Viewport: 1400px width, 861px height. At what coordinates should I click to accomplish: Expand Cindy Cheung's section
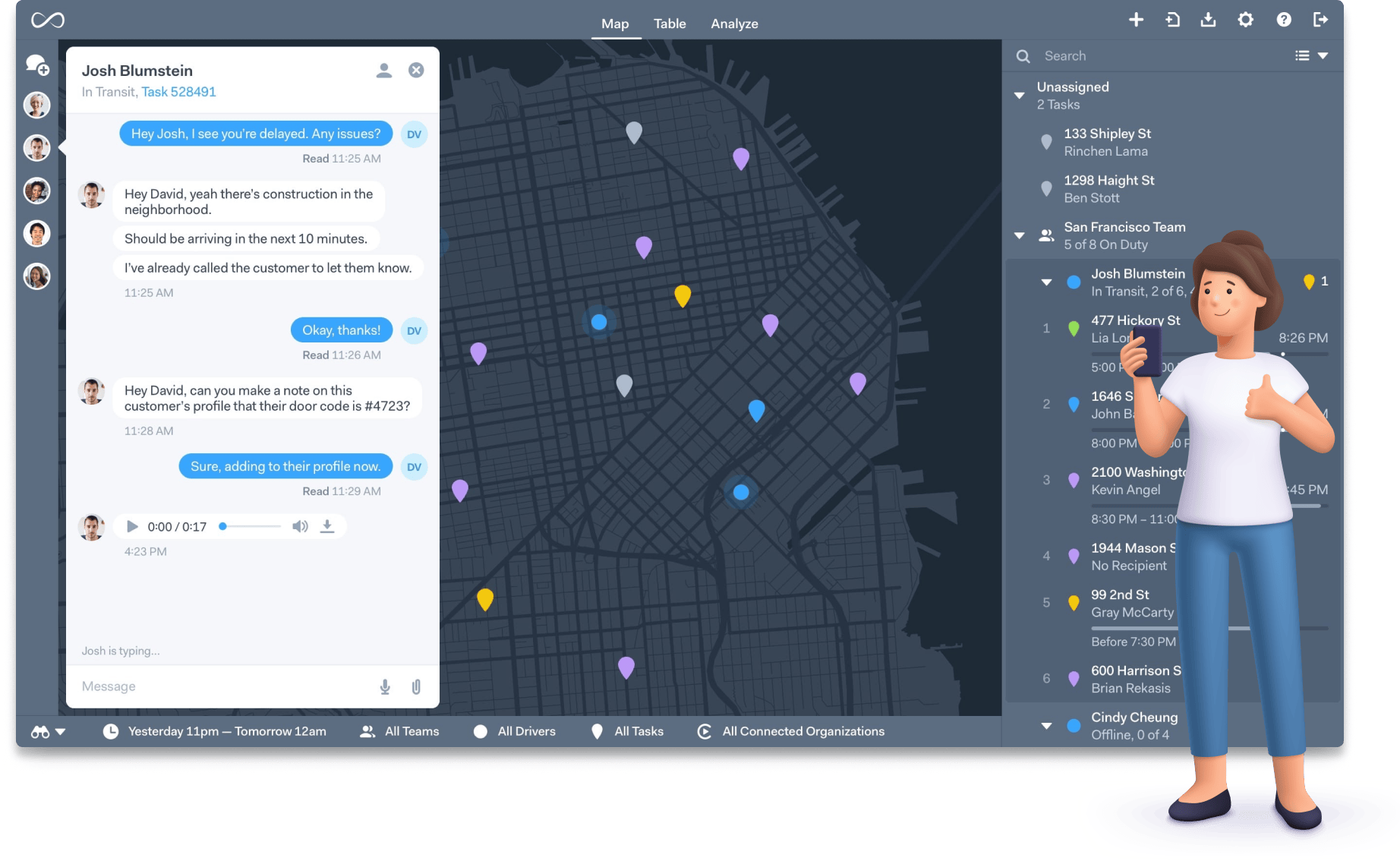click(1046, 725)
